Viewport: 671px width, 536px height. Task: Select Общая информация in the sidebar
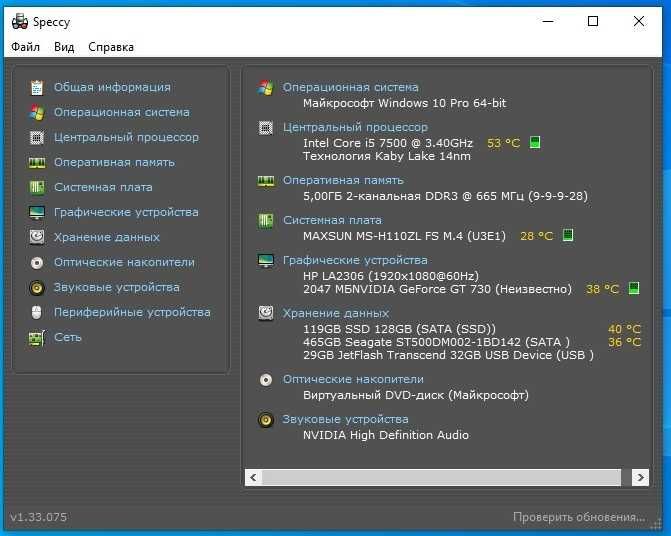112,87
